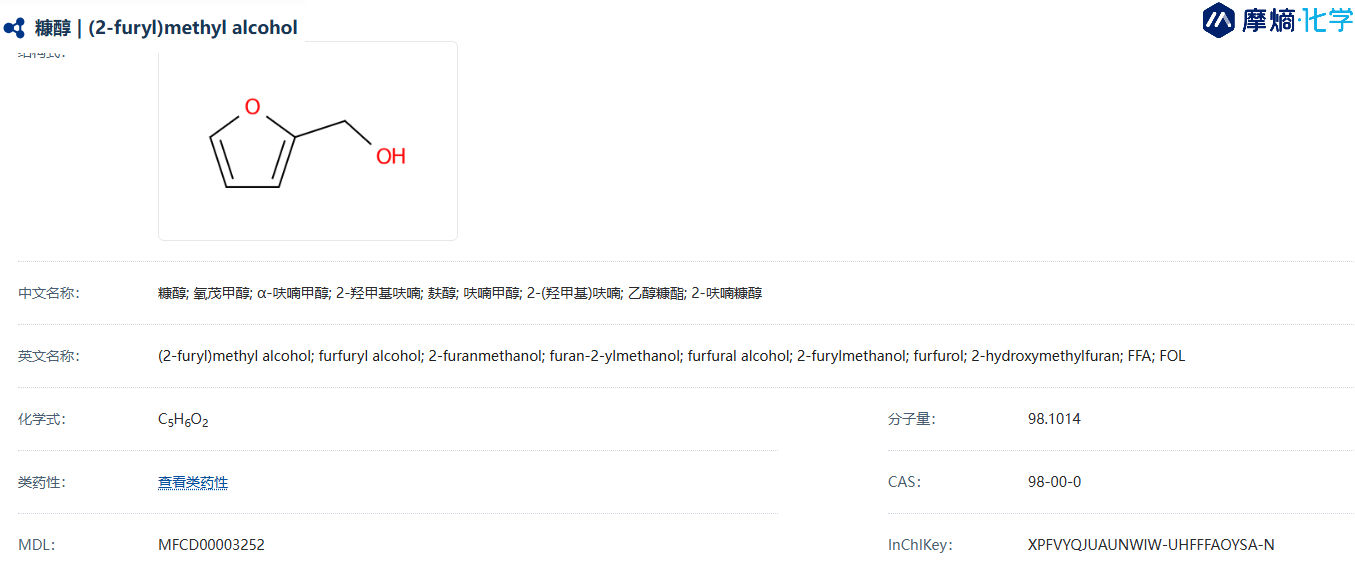1355x571 pixels.
Task: Click the molecule share icon beside the title
Action: tap(14, 28)
